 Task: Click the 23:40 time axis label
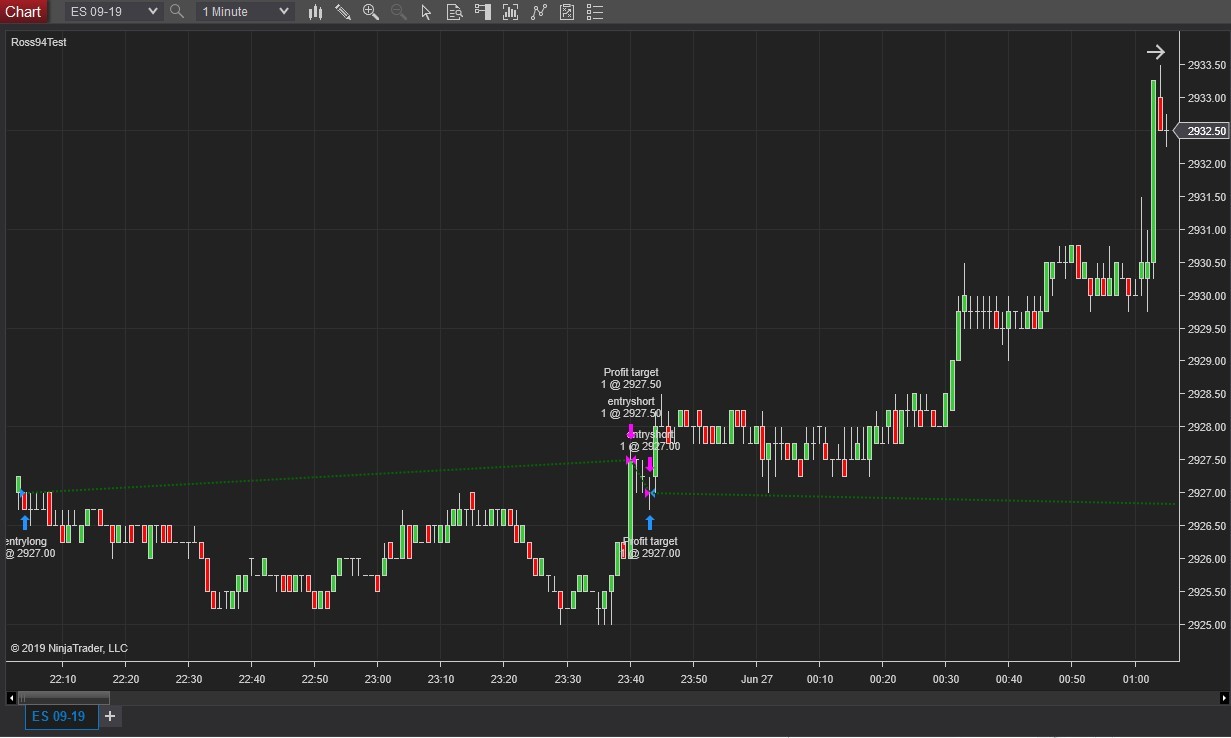point(630,679)
